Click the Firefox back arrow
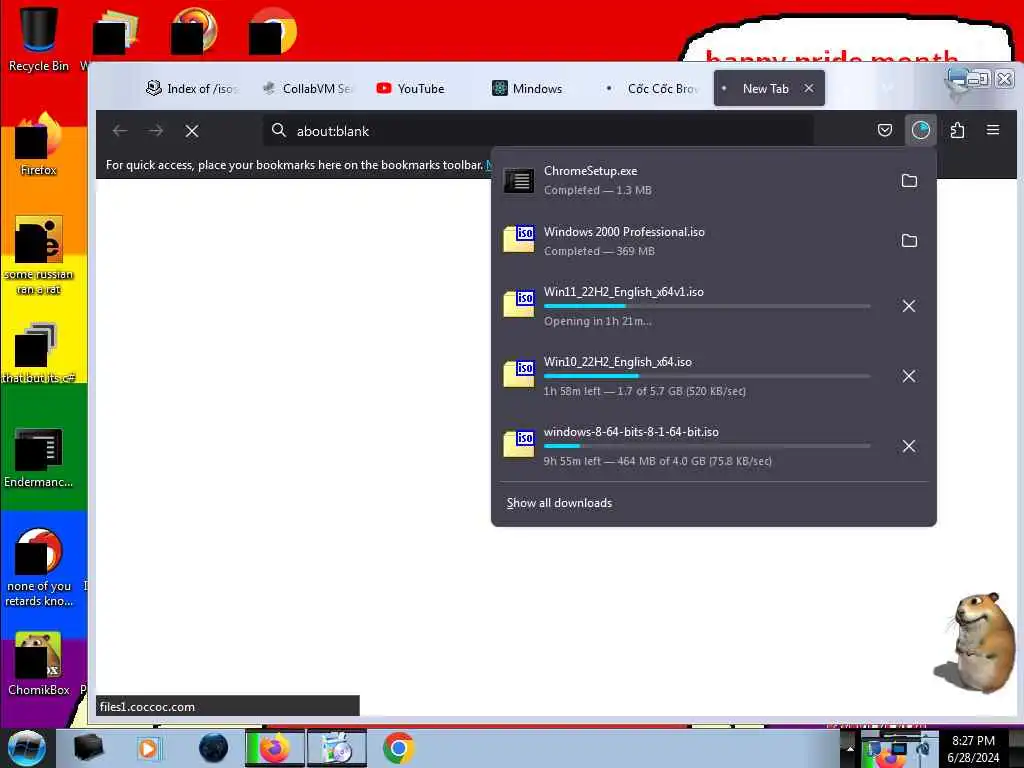This screenshot has width=1024, height=768. [120, 131]
